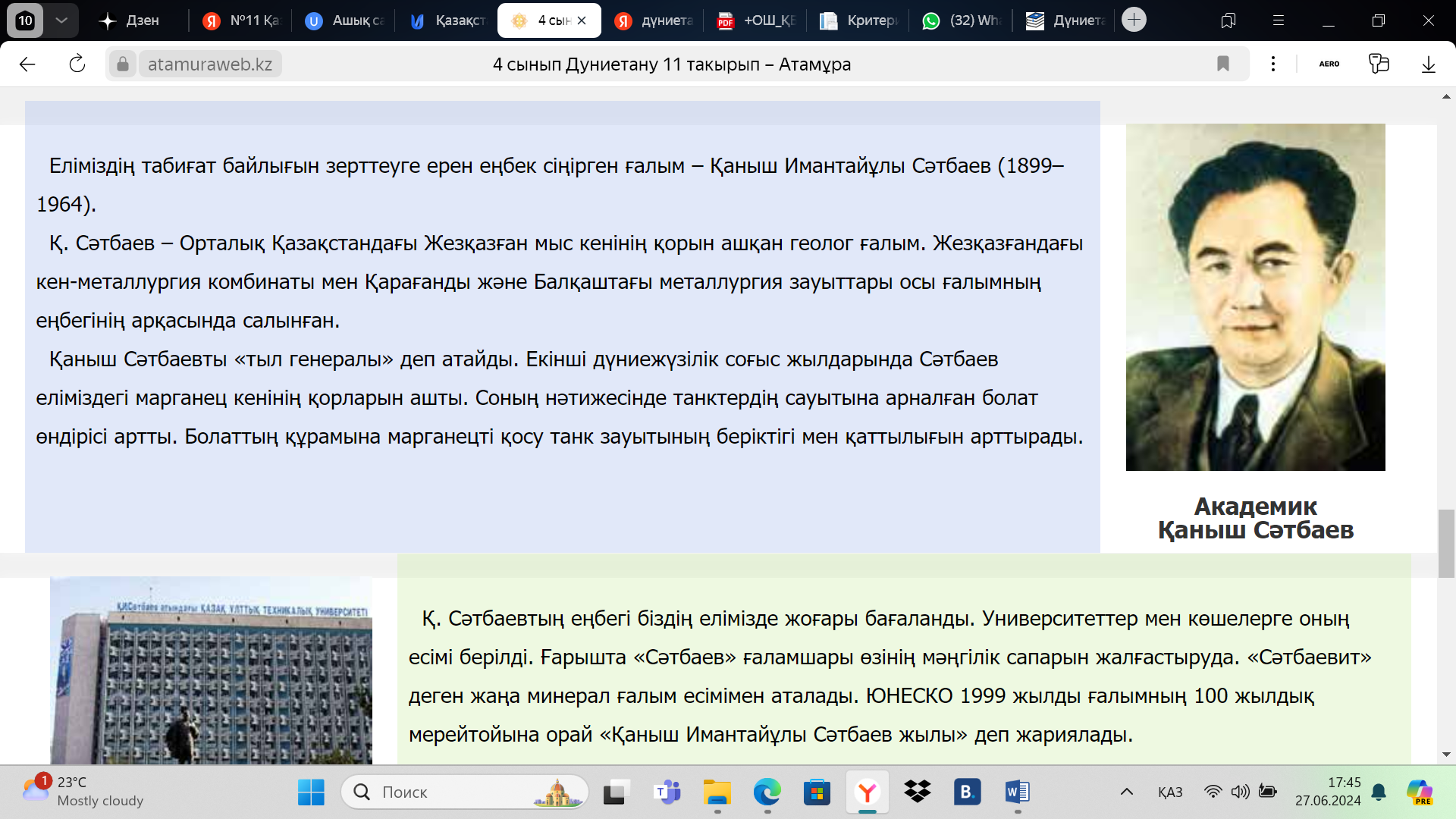This screenshot has height=819, width=1456.
Task: Open the browser downloads icon
Action: [x=1428, y=64]
